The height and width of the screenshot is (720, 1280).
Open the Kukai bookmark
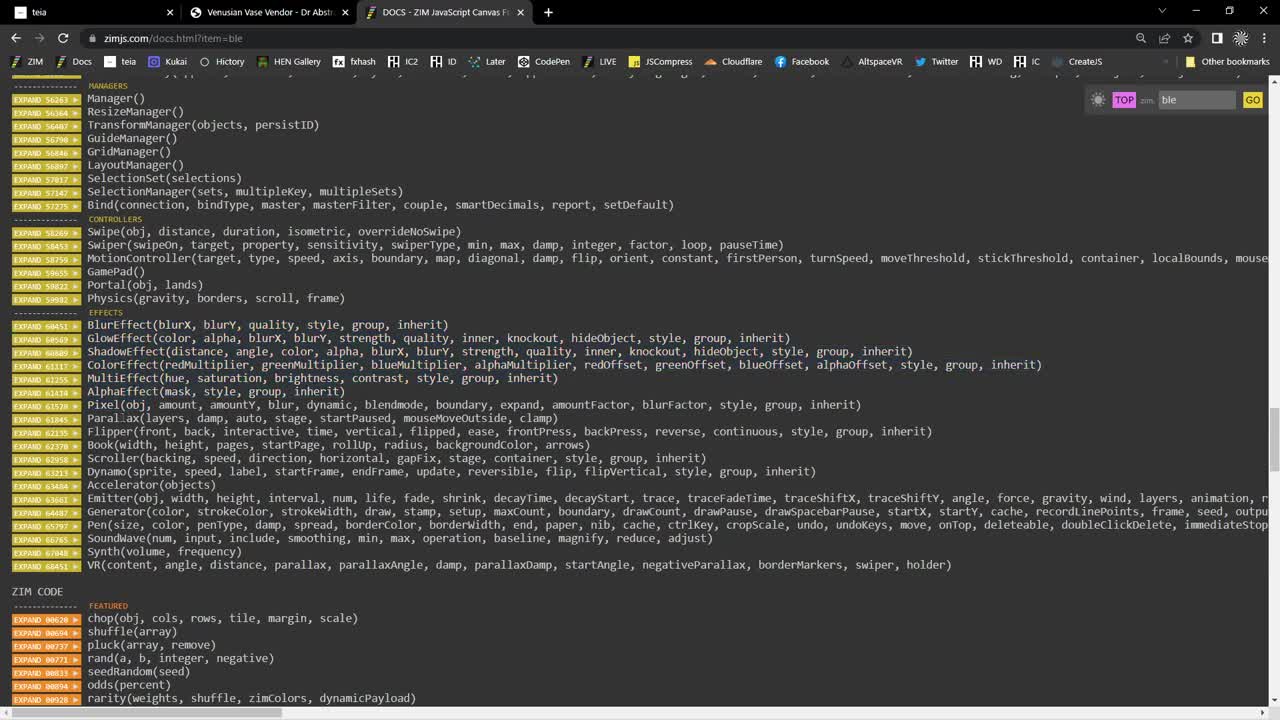[168, 61]
